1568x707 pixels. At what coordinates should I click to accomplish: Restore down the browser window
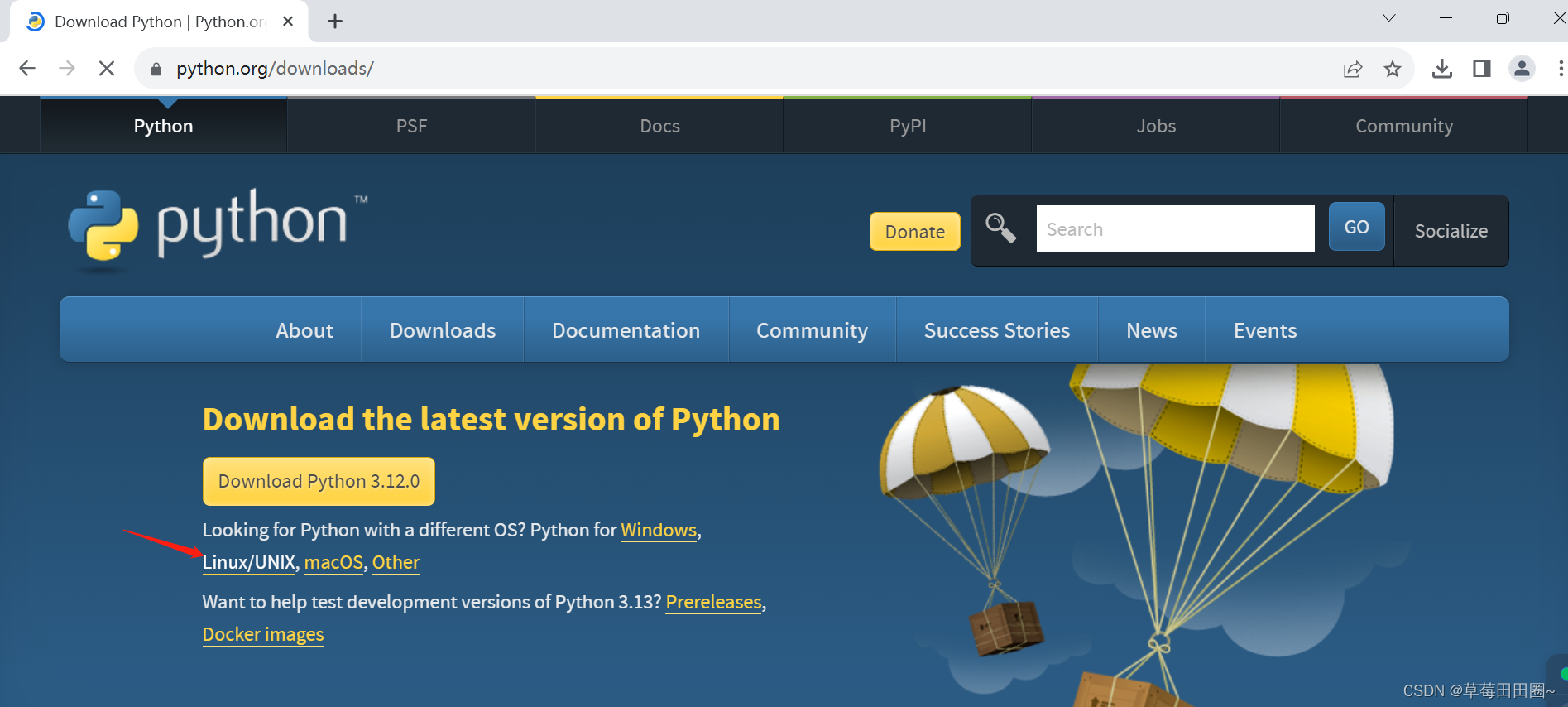[1503, 18]
